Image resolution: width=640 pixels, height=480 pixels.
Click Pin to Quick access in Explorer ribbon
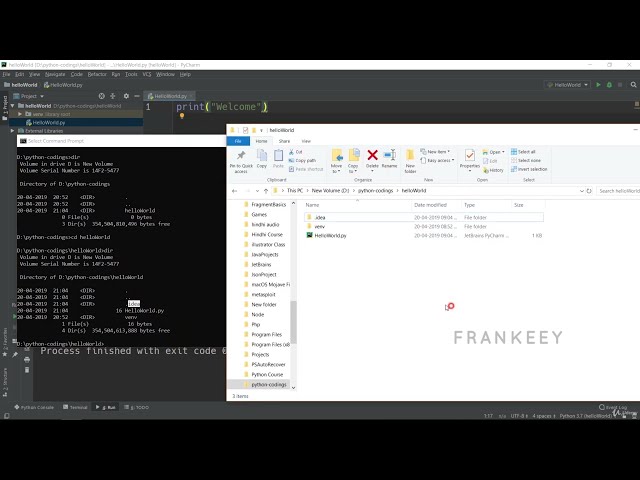(x=241, y=162)
